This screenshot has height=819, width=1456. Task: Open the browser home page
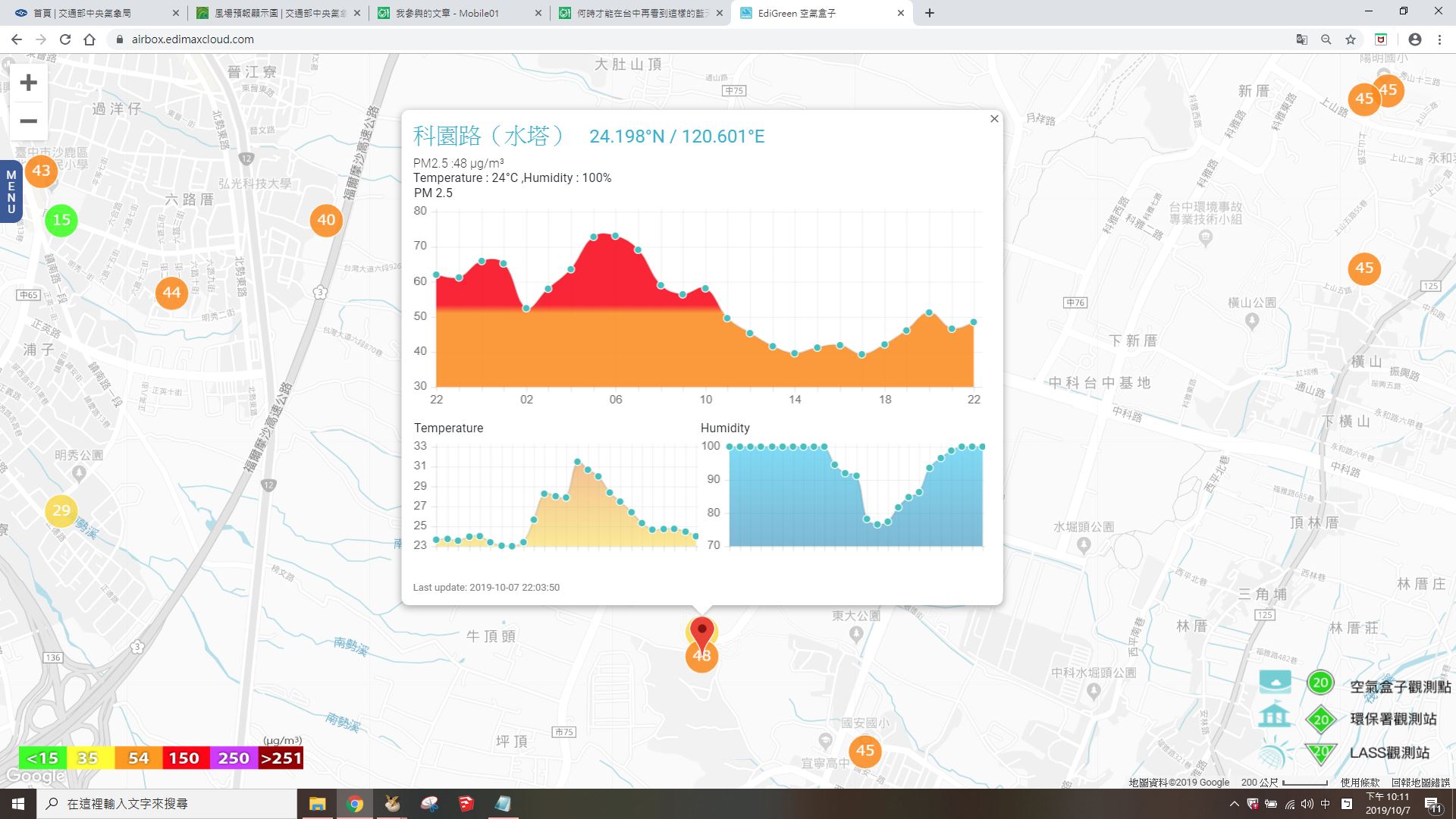(x=89, y=39)
